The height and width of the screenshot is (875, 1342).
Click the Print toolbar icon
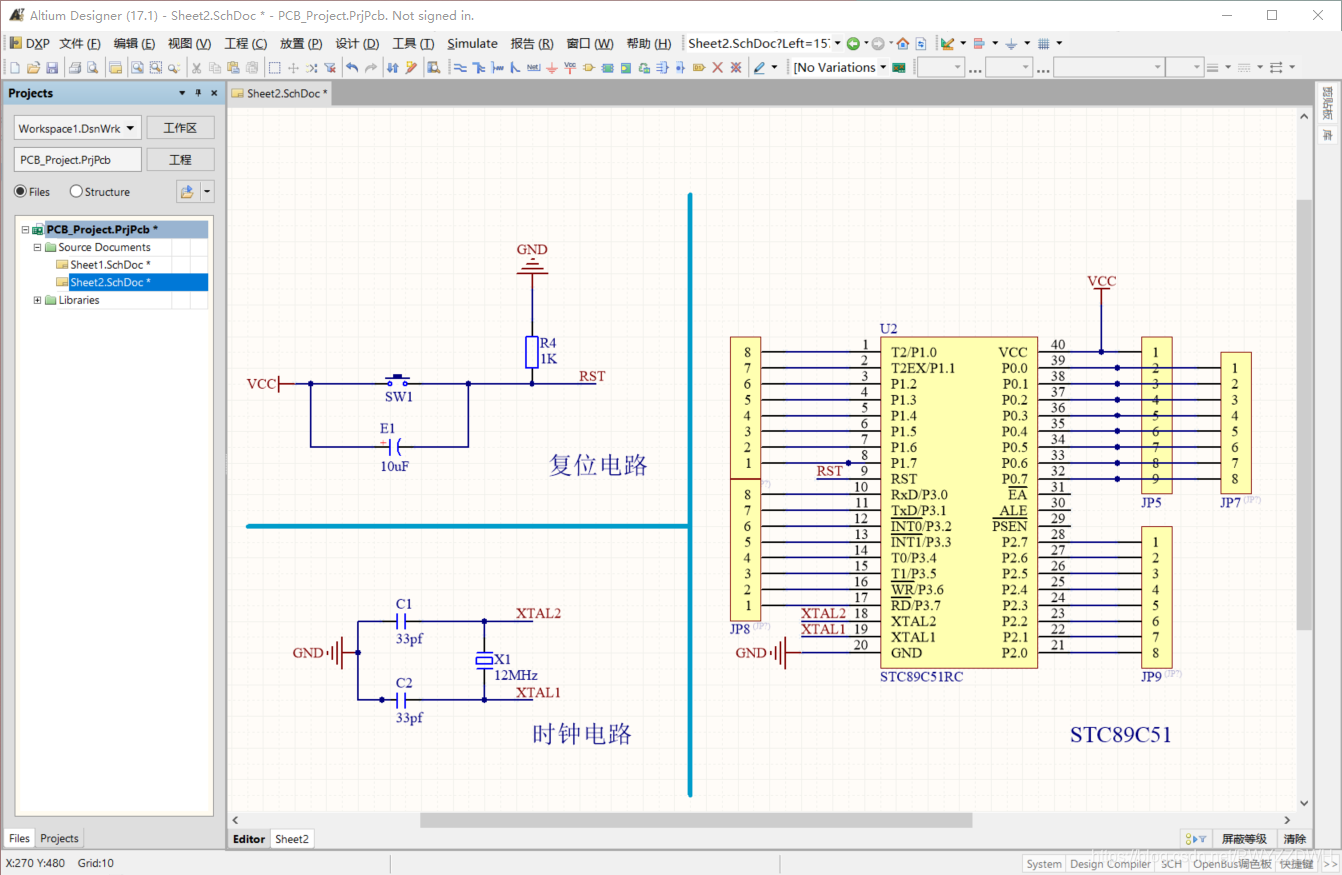tap(75, 68)
